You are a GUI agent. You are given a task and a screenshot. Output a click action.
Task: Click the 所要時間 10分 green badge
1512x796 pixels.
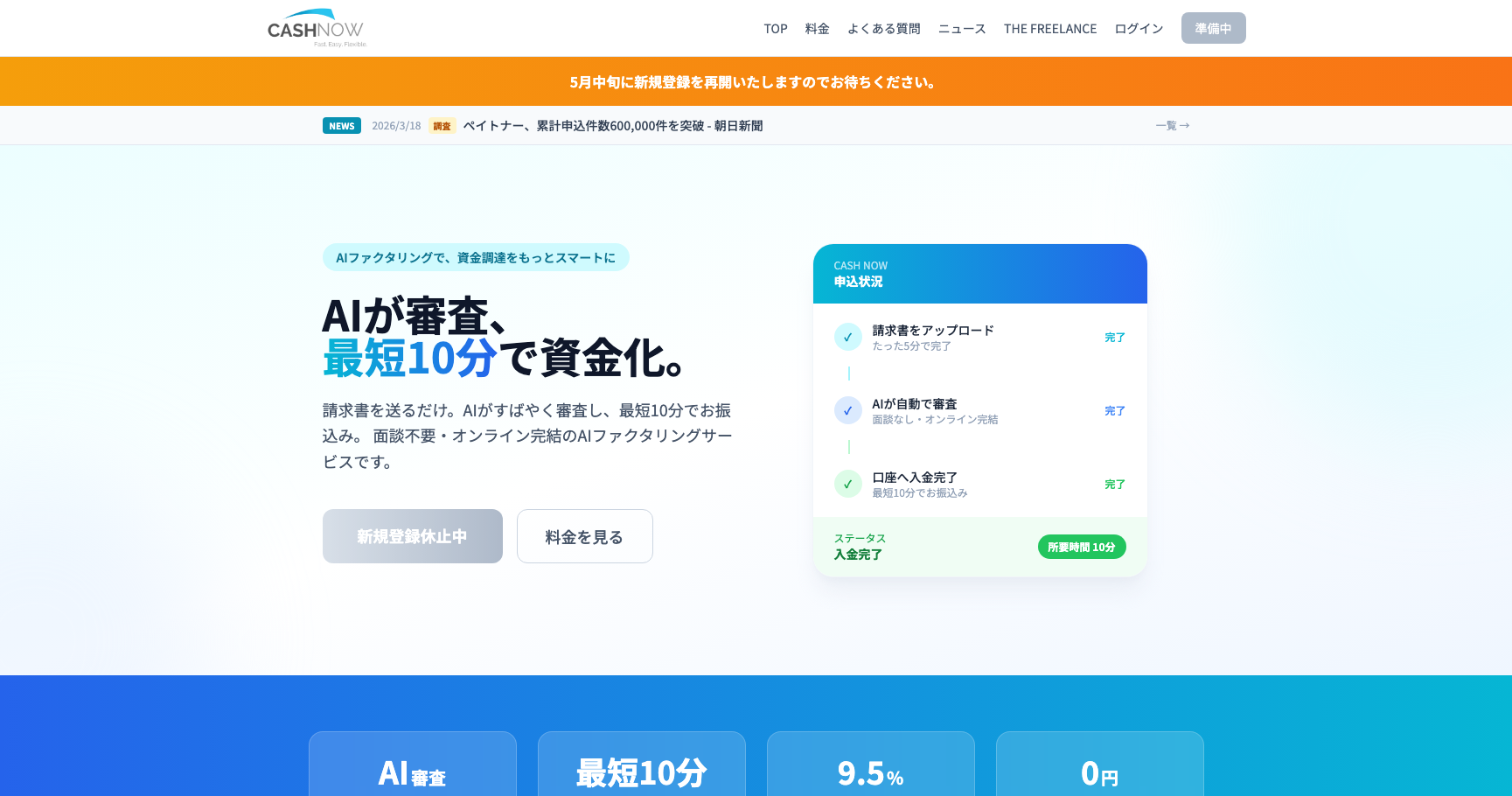[x=1082, y=547]
